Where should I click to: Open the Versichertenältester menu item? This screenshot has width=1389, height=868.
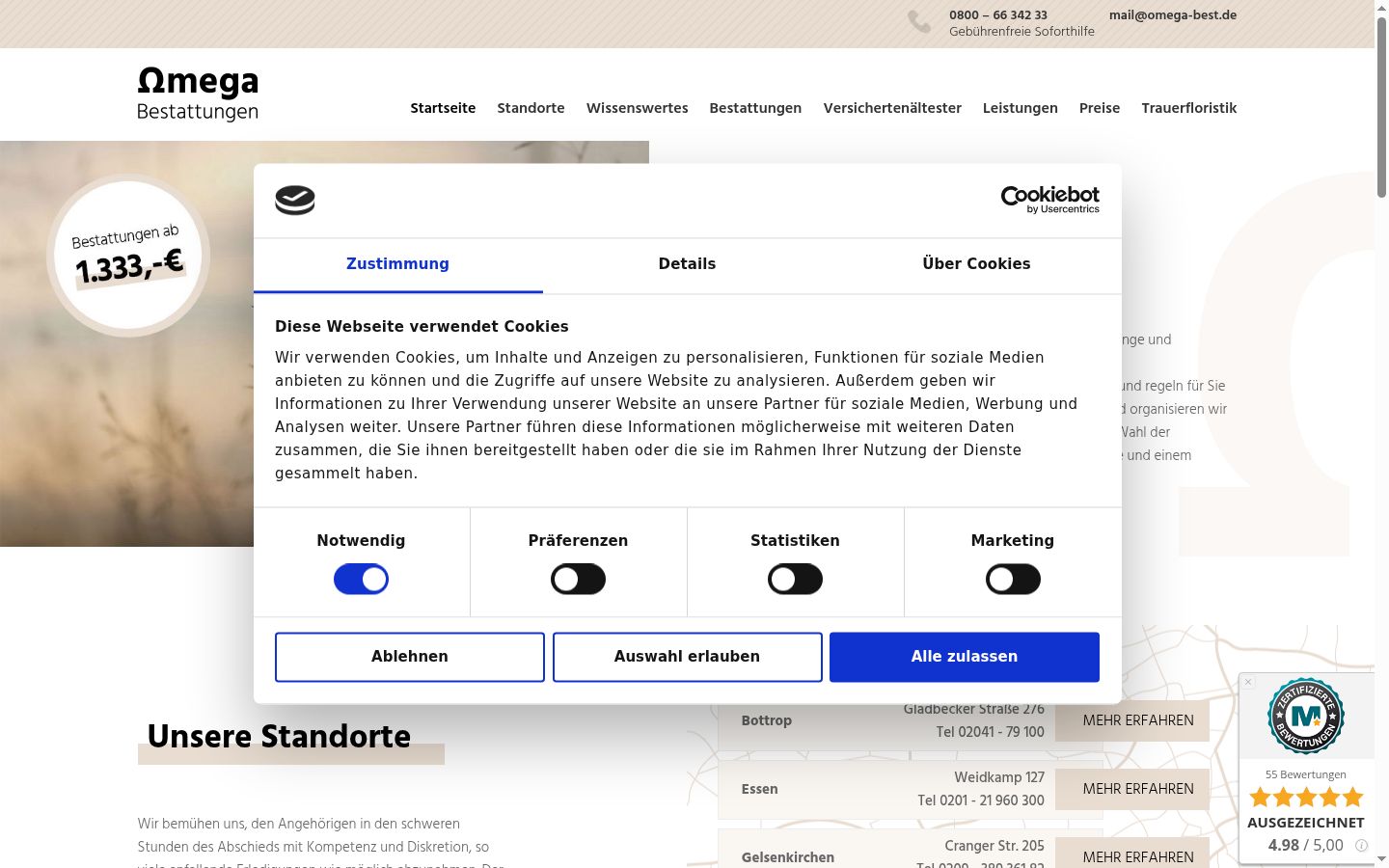click(x=892, y=108)
